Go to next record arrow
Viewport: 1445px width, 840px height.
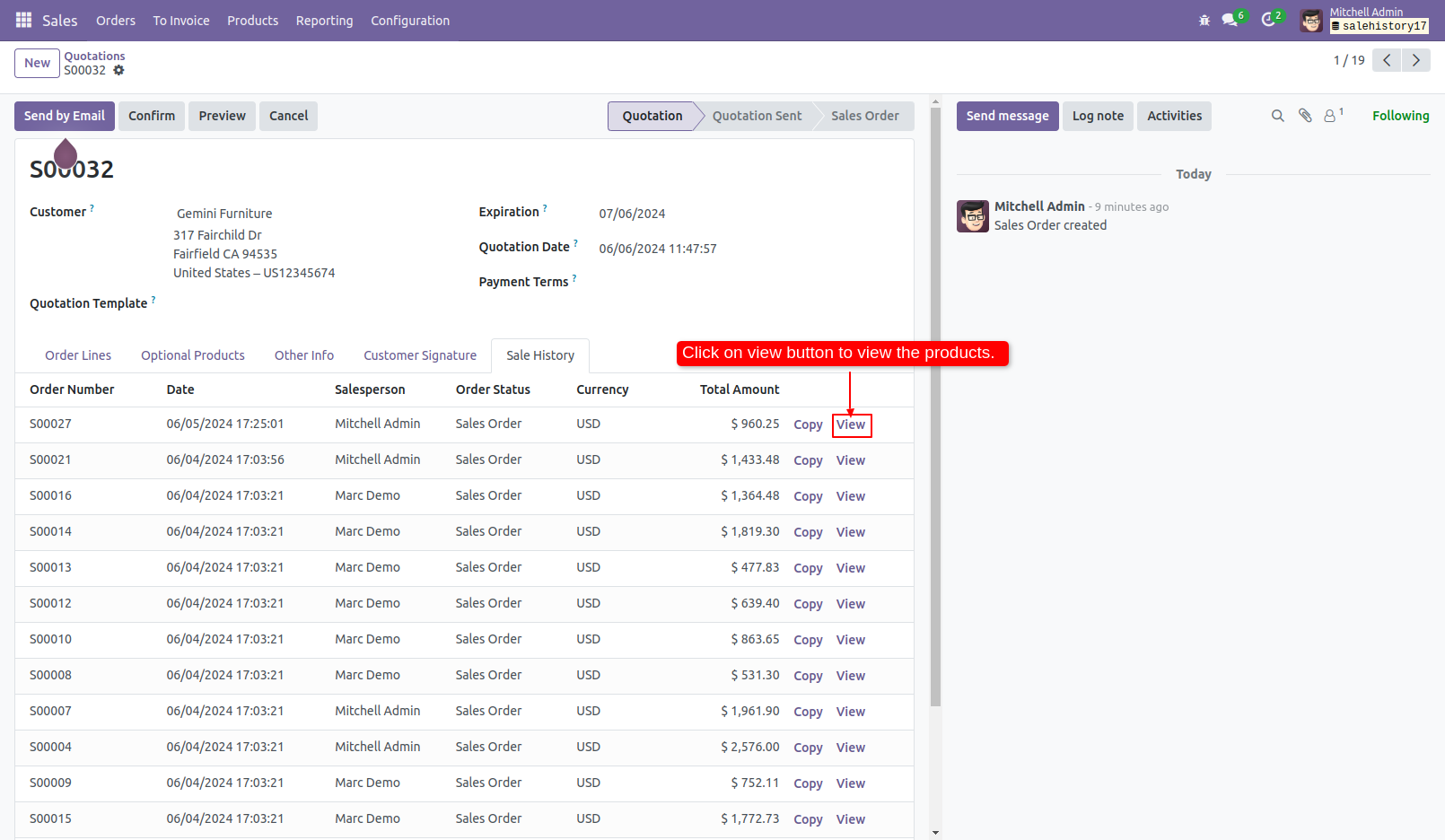click(1416, 60)
